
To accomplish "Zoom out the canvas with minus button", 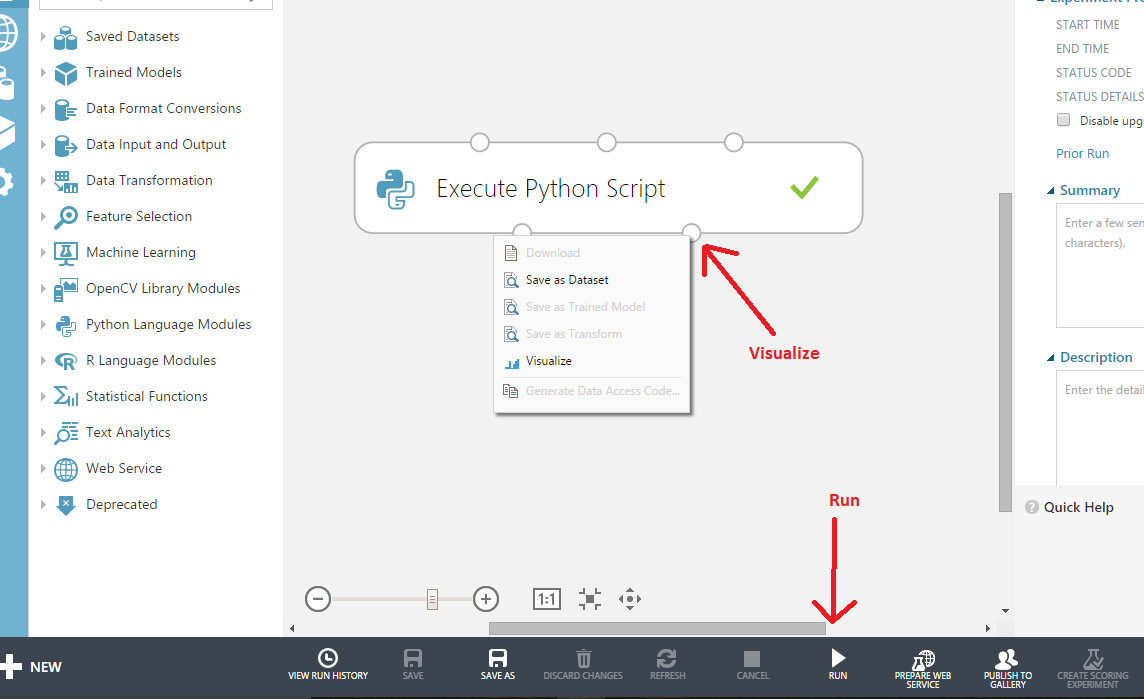I will click(x=318, y=599).
